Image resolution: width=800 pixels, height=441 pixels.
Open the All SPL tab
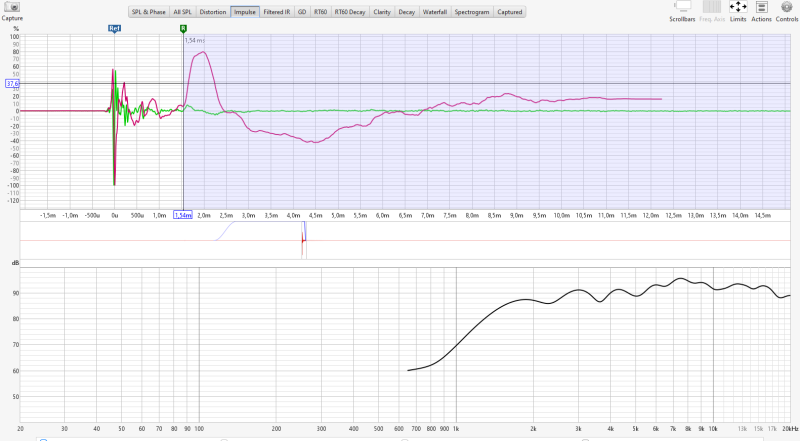coord(183,12)
